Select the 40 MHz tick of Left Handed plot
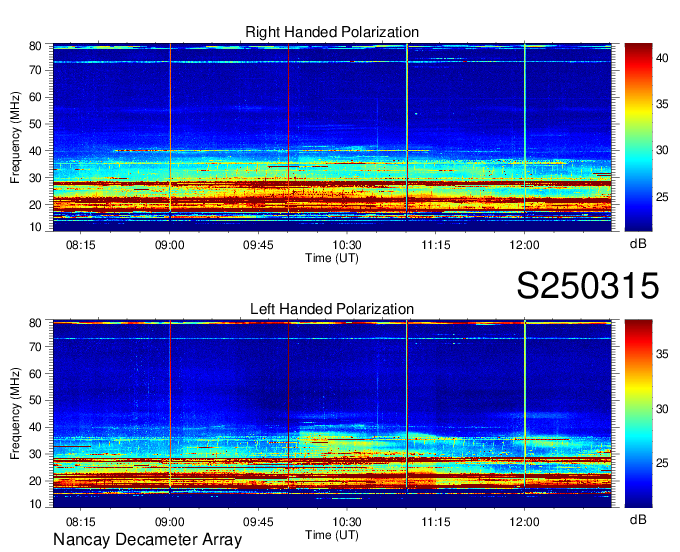The image size is (680, 552). click(35, 427)
